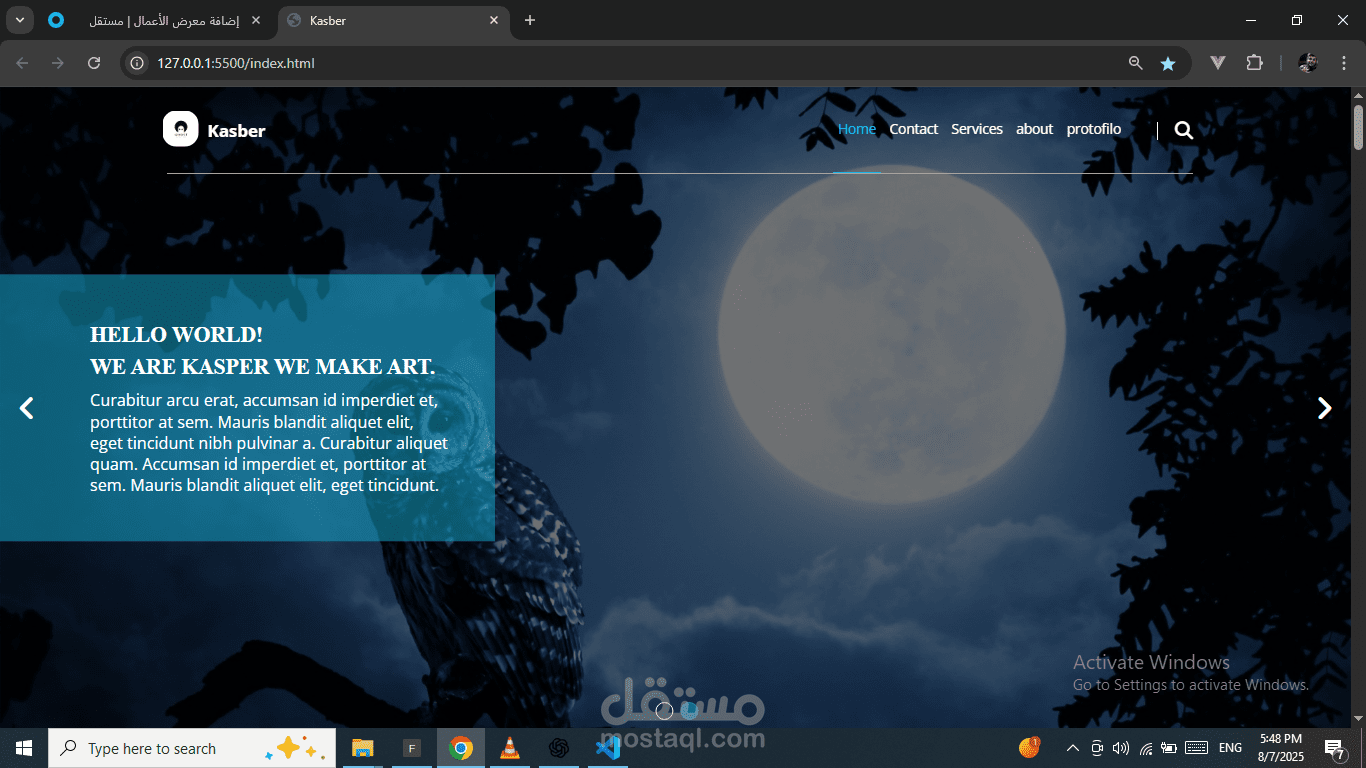
Task: Click the taskbar "Type here to search" box
Action: pos(192,748)
